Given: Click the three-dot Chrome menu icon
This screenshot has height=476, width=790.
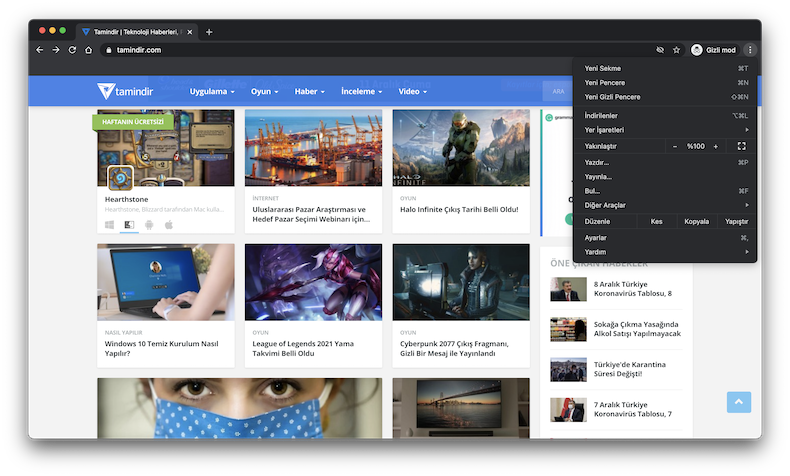Looking at the screenshot, I should pyautogui.click(x=750, y=50).
